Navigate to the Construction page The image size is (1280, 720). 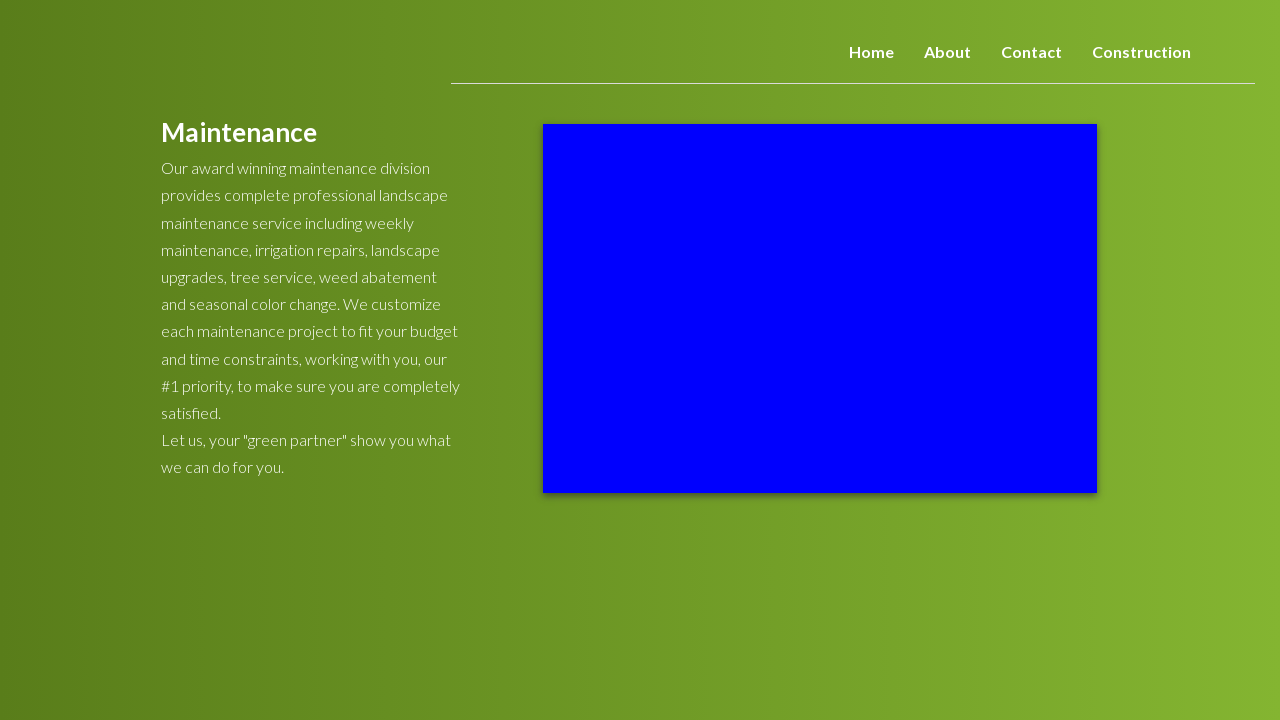pyautogui.click(x=1141, y=52)
